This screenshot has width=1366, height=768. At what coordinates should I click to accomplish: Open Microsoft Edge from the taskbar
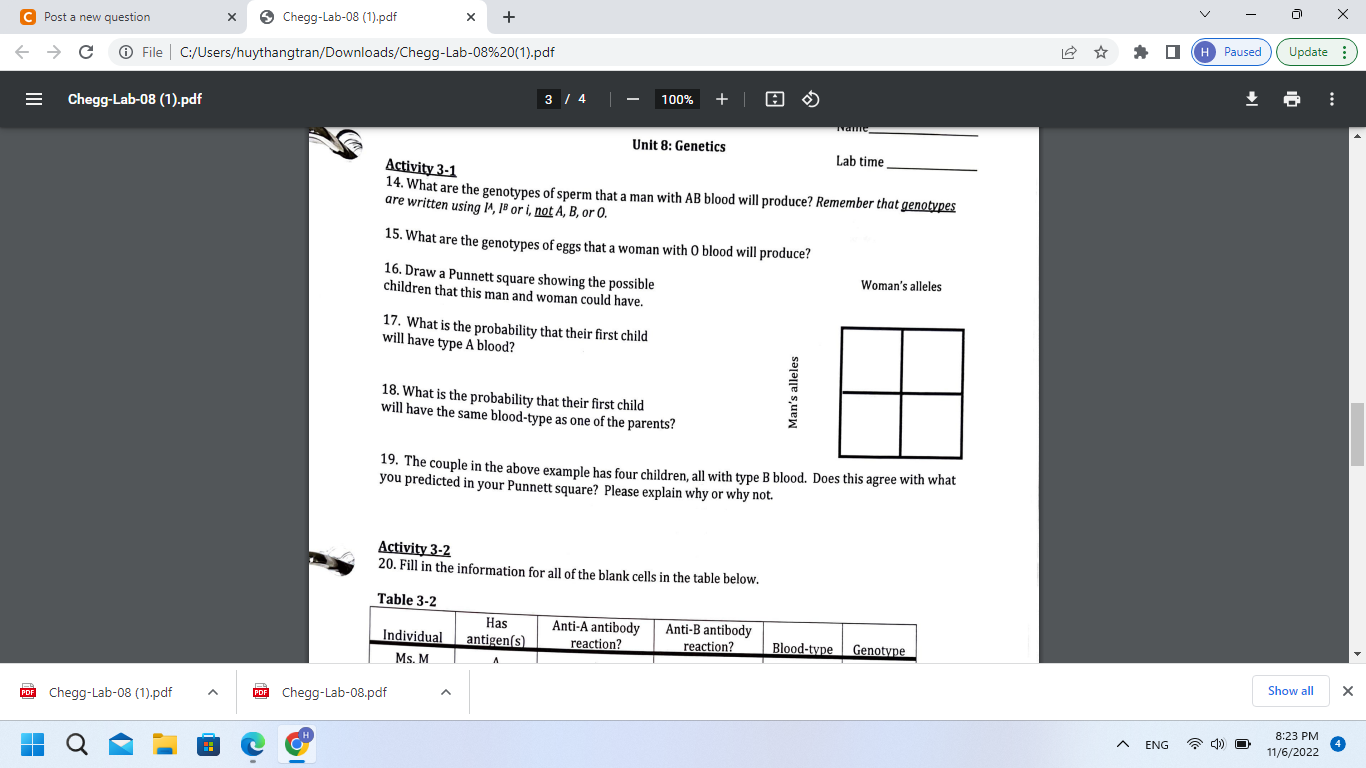(x=253, y=744)
